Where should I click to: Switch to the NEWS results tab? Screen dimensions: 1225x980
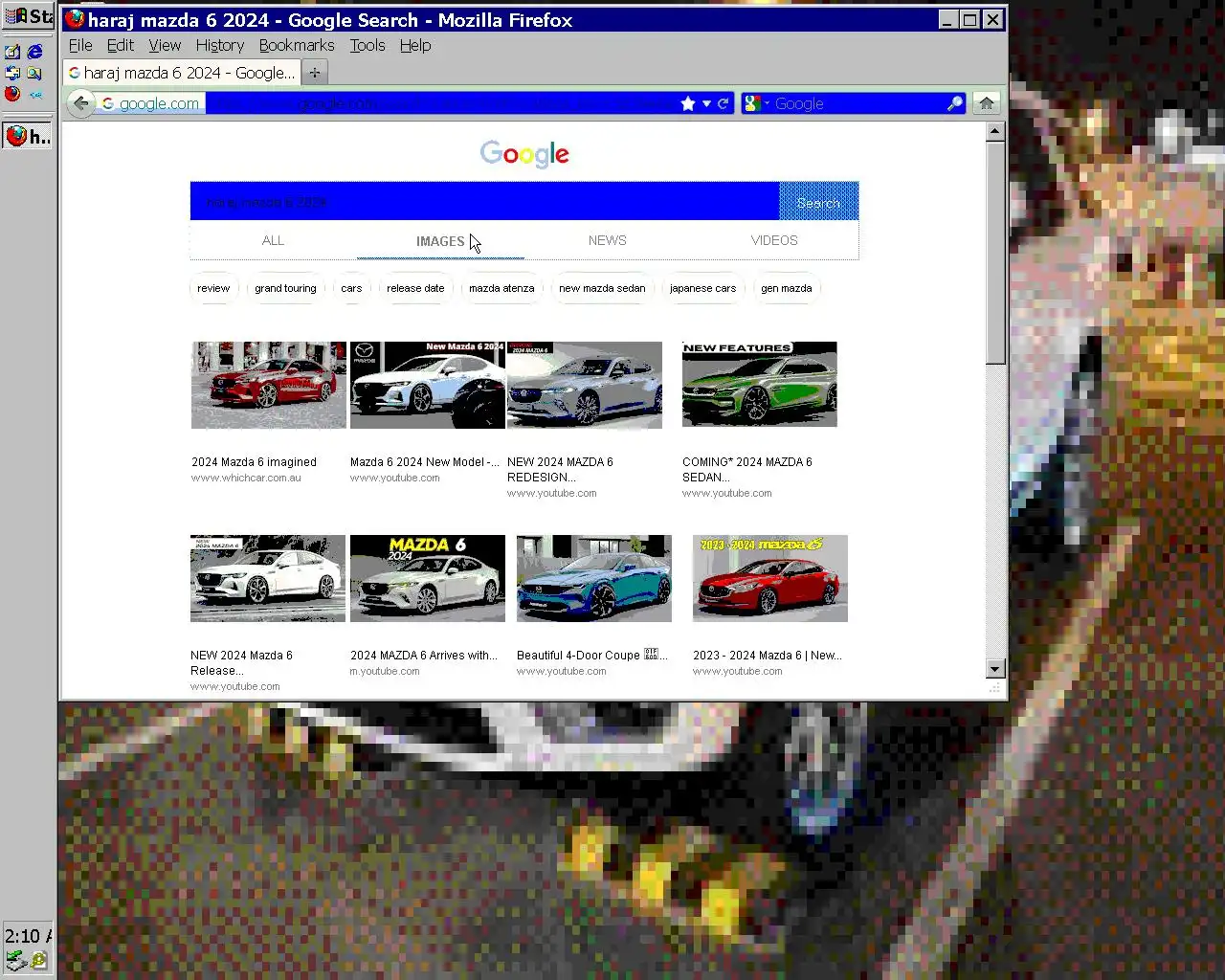click(x=608, y=240)
